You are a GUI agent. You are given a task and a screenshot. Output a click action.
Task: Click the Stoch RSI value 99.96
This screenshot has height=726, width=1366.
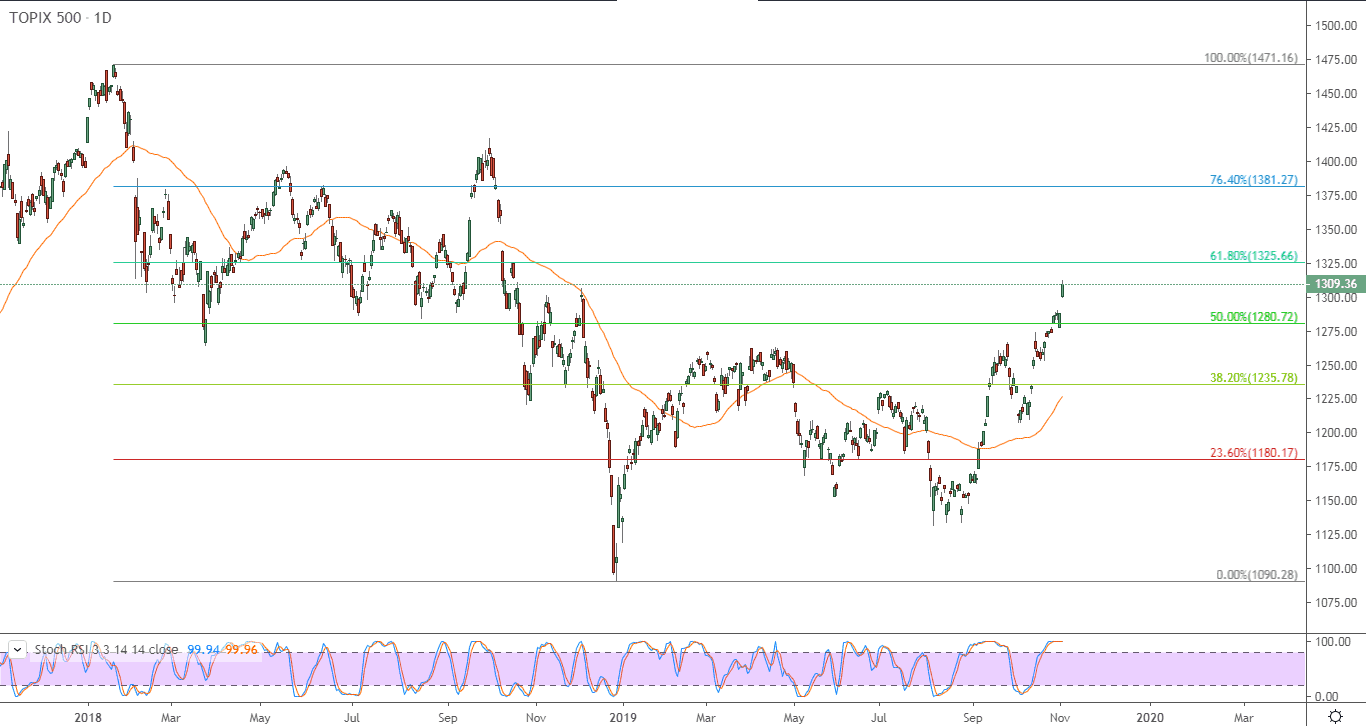point(243,649)
